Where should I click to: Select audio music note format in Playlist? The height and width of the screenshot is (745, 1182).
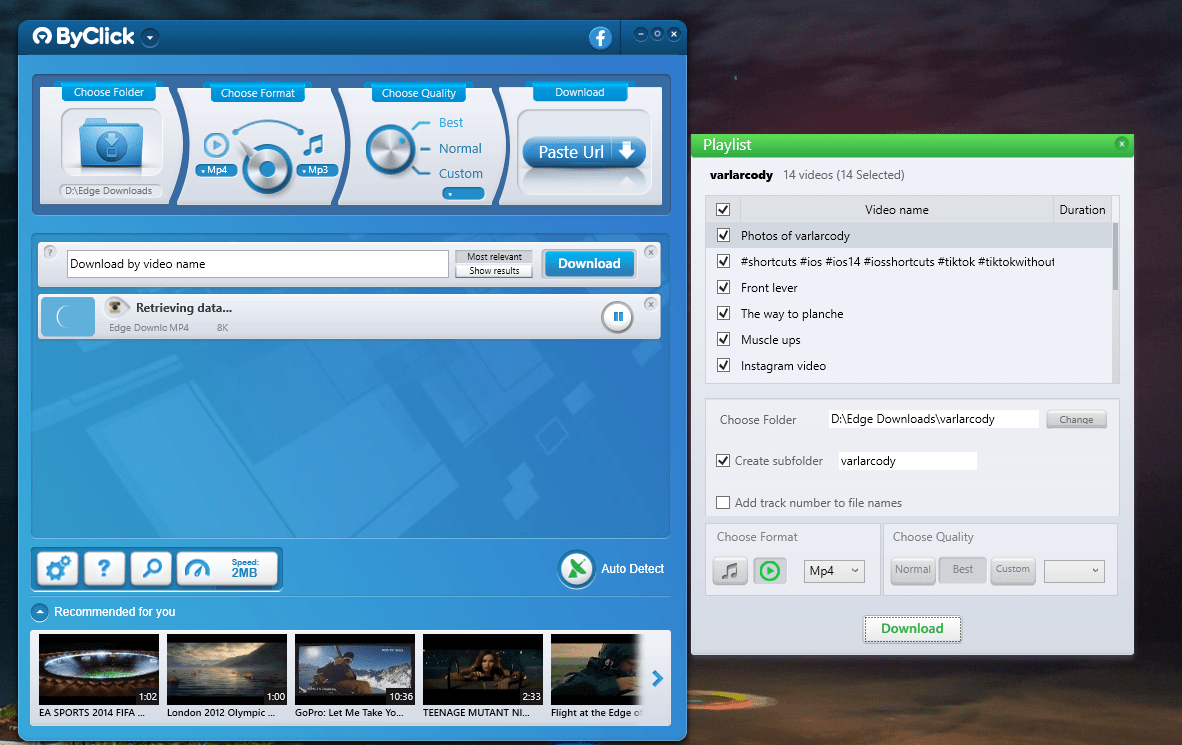730,571
